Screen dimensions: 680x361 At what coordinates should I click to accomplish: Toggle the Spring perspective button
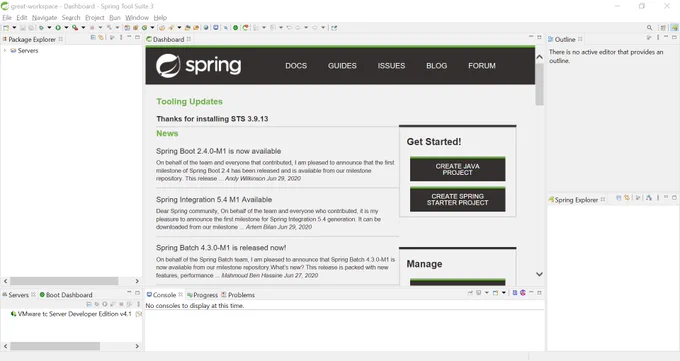tap(674, 28)
